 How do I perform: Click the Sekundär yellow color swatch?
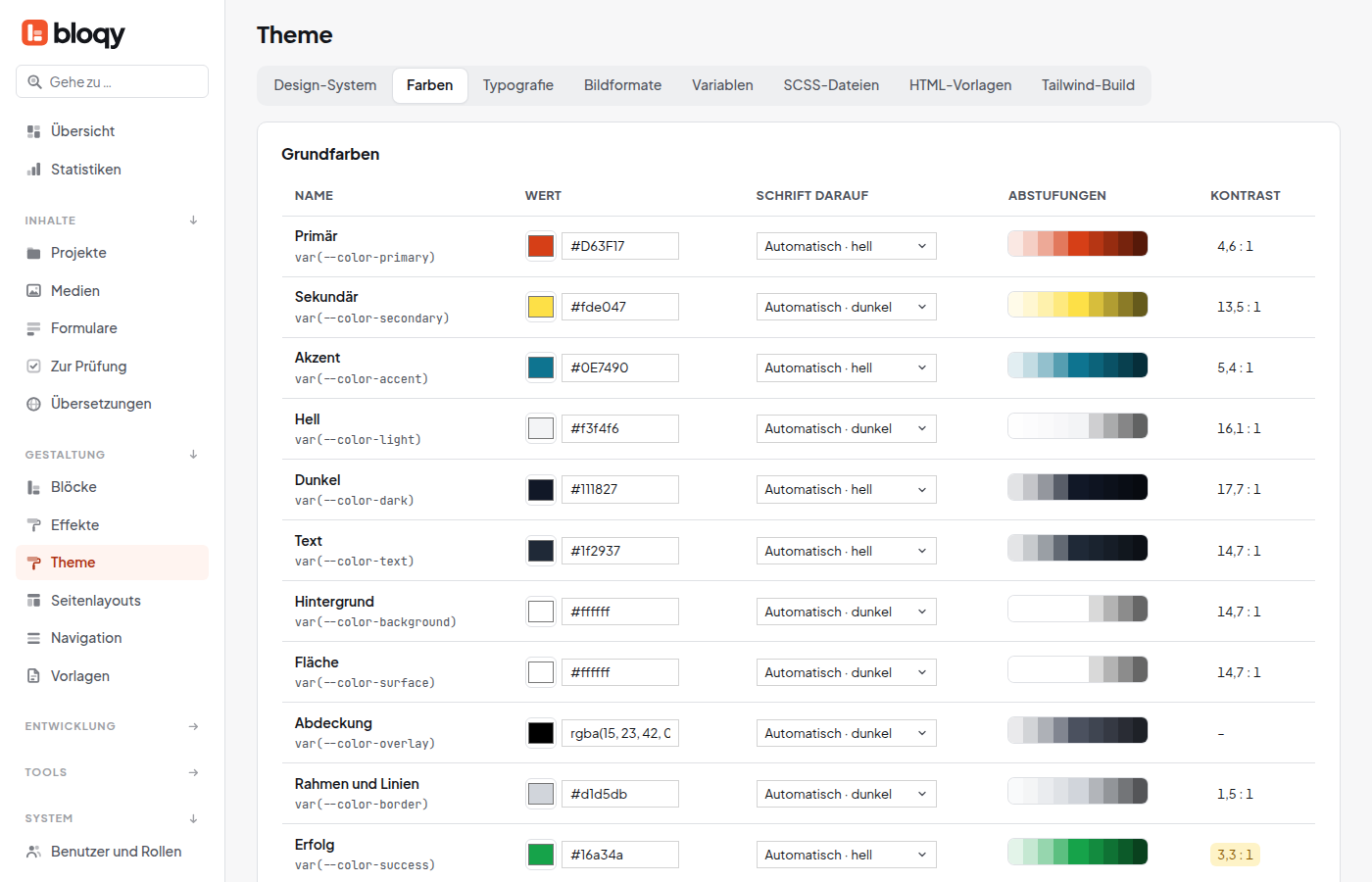pyautogui.click(x=541, y=307)
